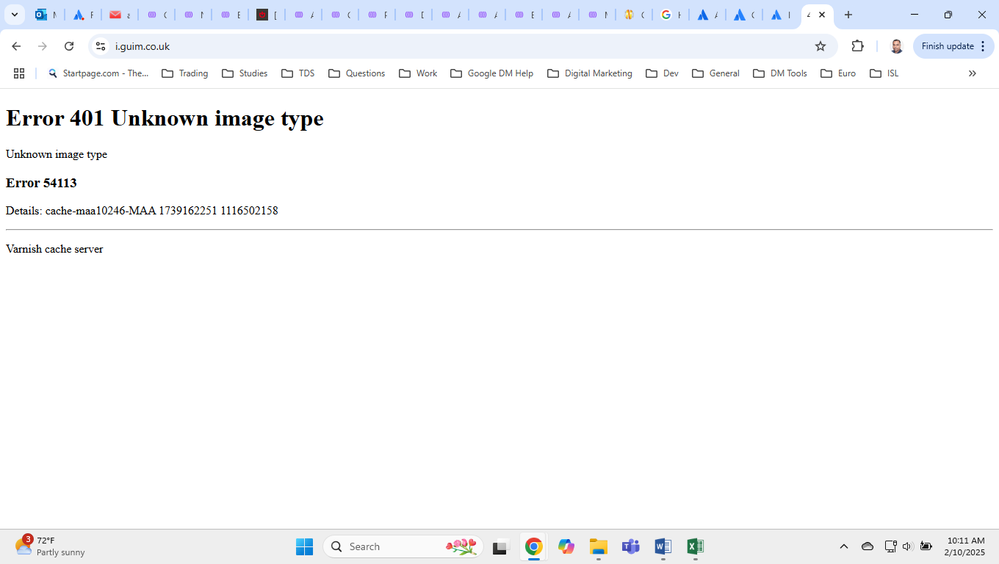Open battery status icon in tray
Image resolution: width=999 pixels, height=564 pixels.
(x=926, y=546)
